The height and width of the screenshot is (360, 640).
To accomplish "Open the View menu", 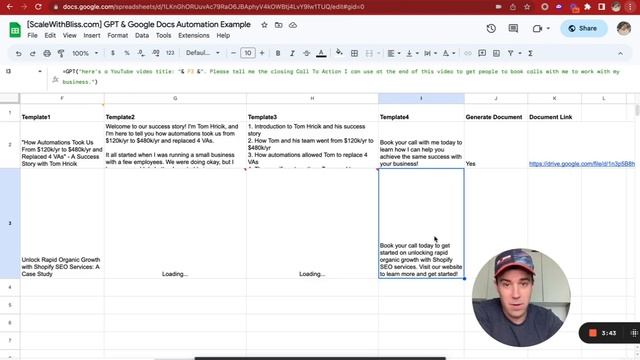I will pos(69,36).
